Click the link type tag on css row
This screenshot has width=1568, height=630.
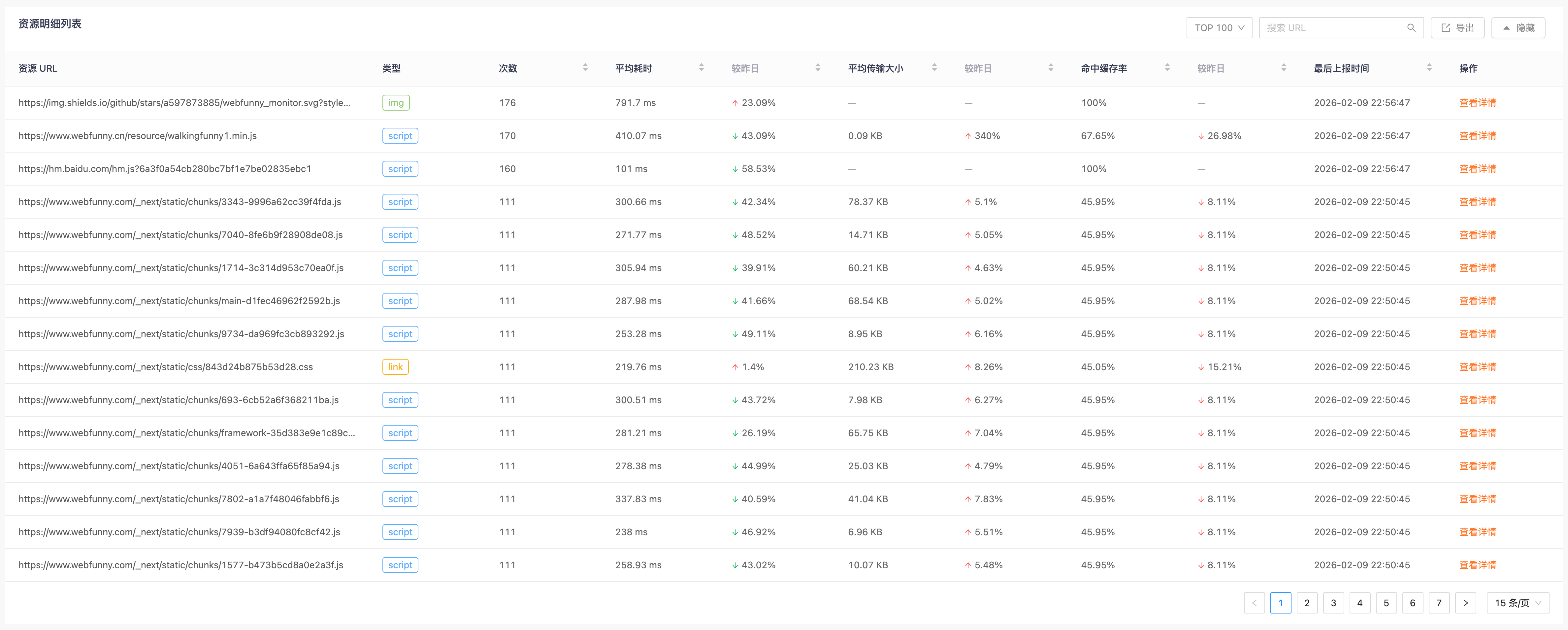395,367
